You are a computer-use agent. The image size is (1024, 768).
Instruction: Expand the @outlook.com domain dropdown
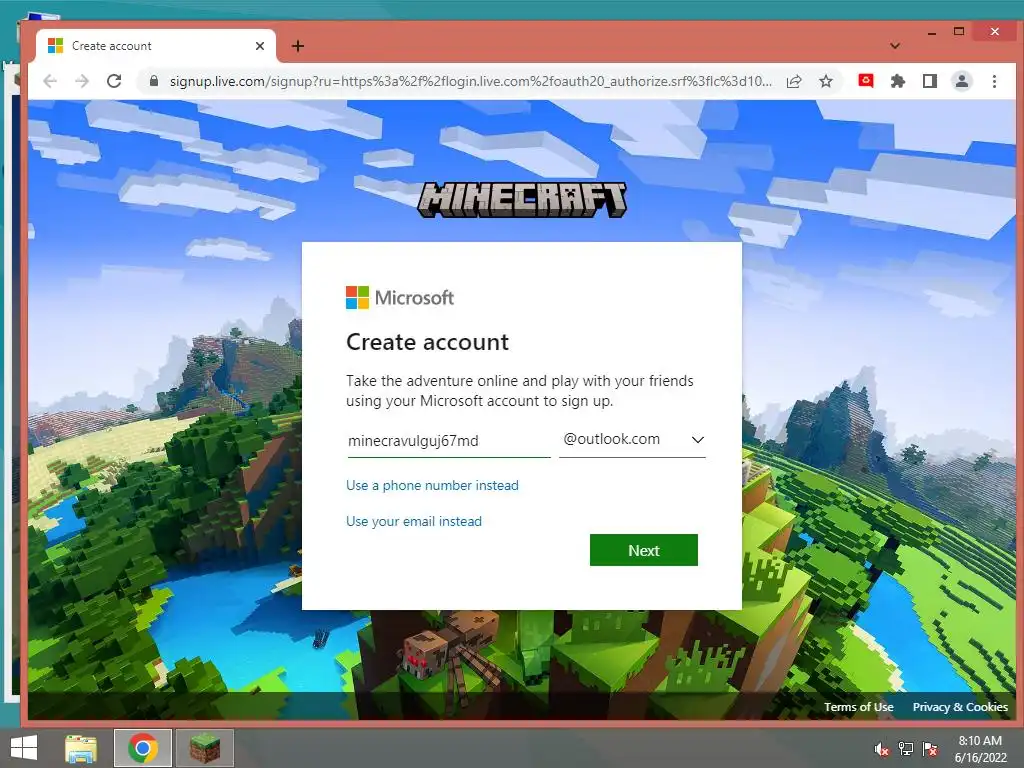click(632, 440)
